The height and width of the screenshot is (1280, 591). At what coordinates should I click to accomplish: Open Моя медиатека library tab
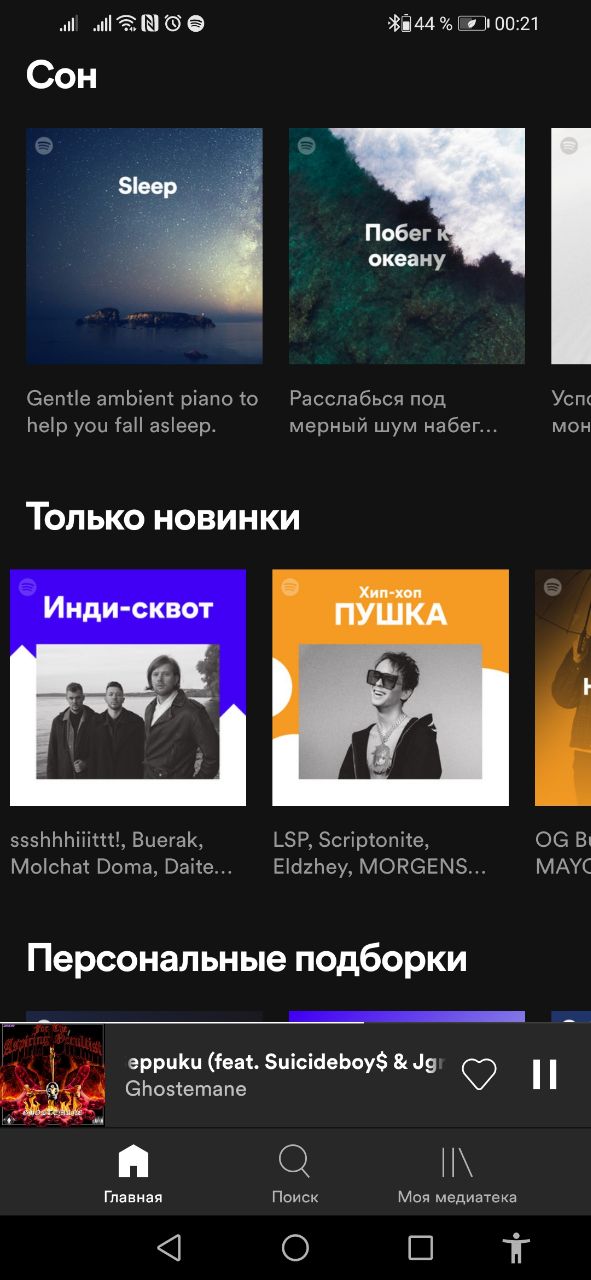[x=457, y=1174]
